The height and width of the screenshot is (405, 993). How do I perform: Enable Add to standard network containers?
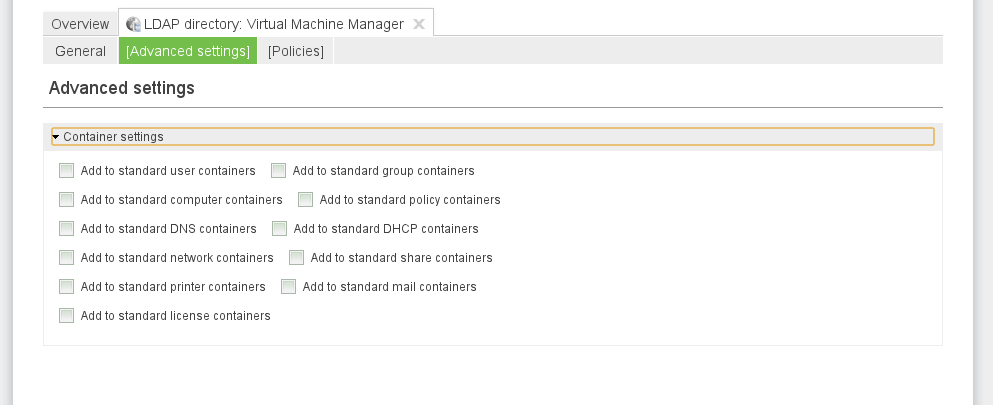(67, 258)
